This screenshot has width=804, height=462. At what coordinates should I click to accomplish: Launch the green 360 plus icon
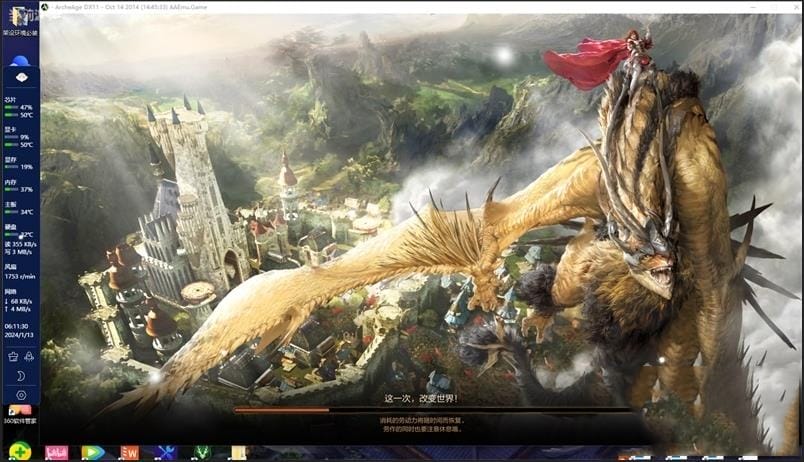19,452
